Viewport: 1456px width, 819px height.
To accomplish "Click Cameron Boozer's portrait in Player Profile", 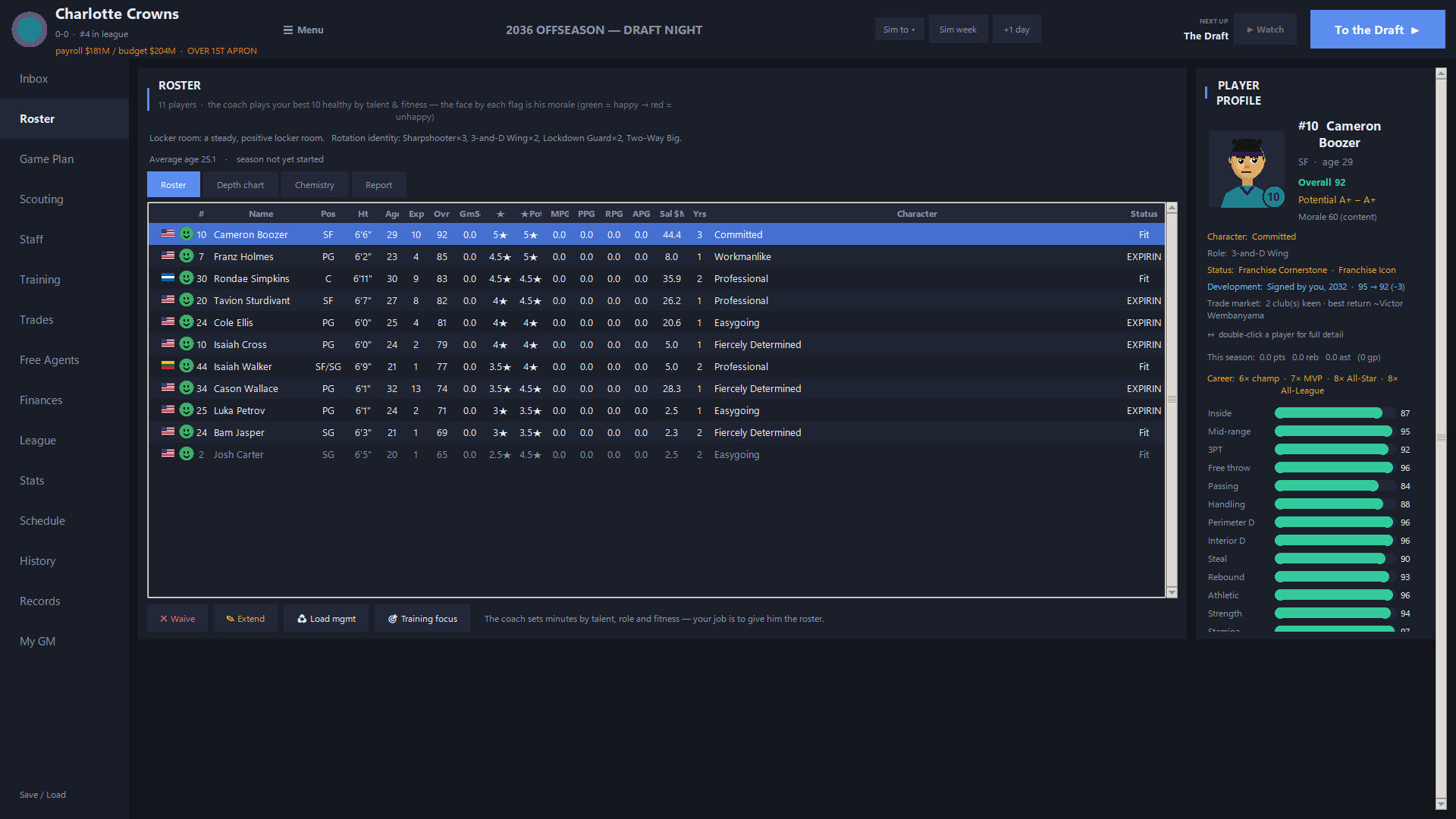I will [1247, 170].
